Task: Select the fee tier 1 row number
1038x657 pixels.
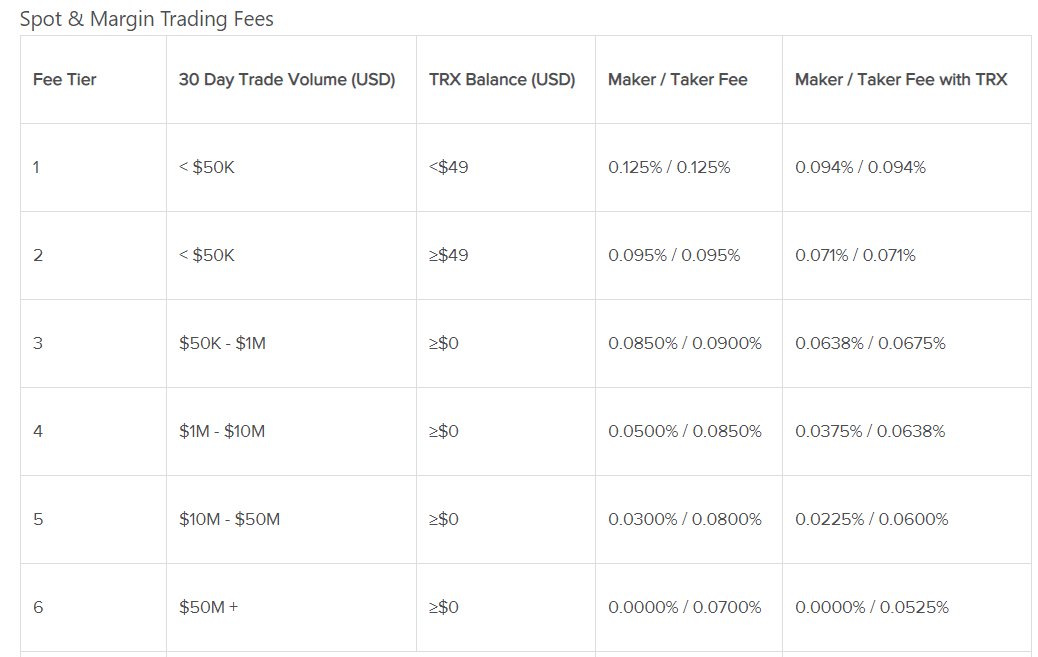Action: click(36, 167)
